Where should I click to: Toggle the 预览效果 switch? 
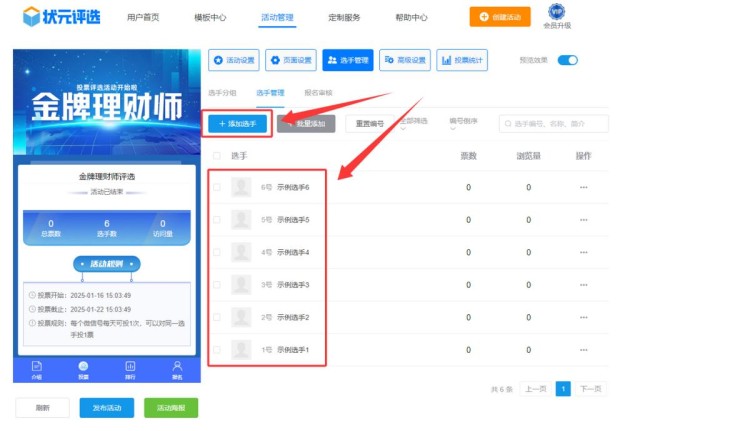pyautogui.click(x=567, y=61)
